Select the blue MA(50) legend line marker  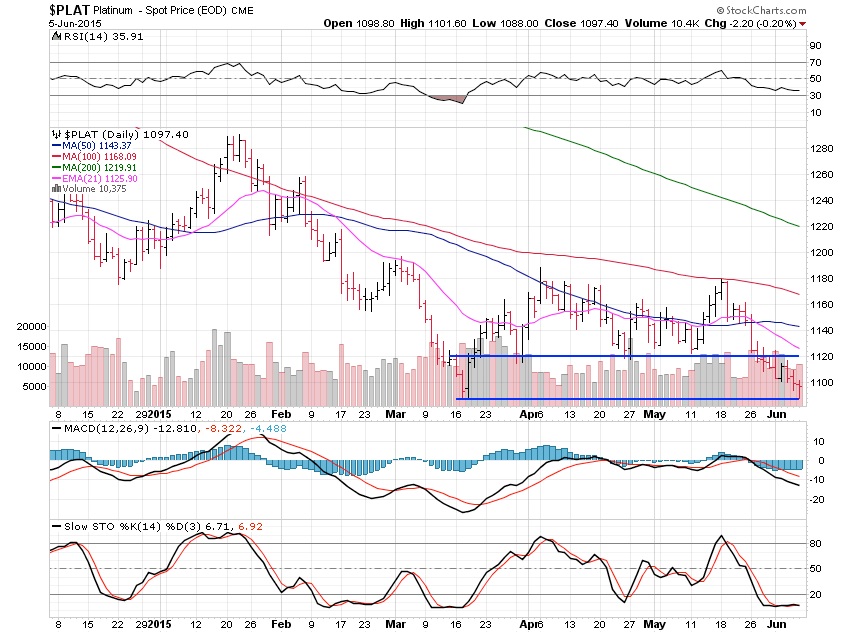tap(56, 146)
